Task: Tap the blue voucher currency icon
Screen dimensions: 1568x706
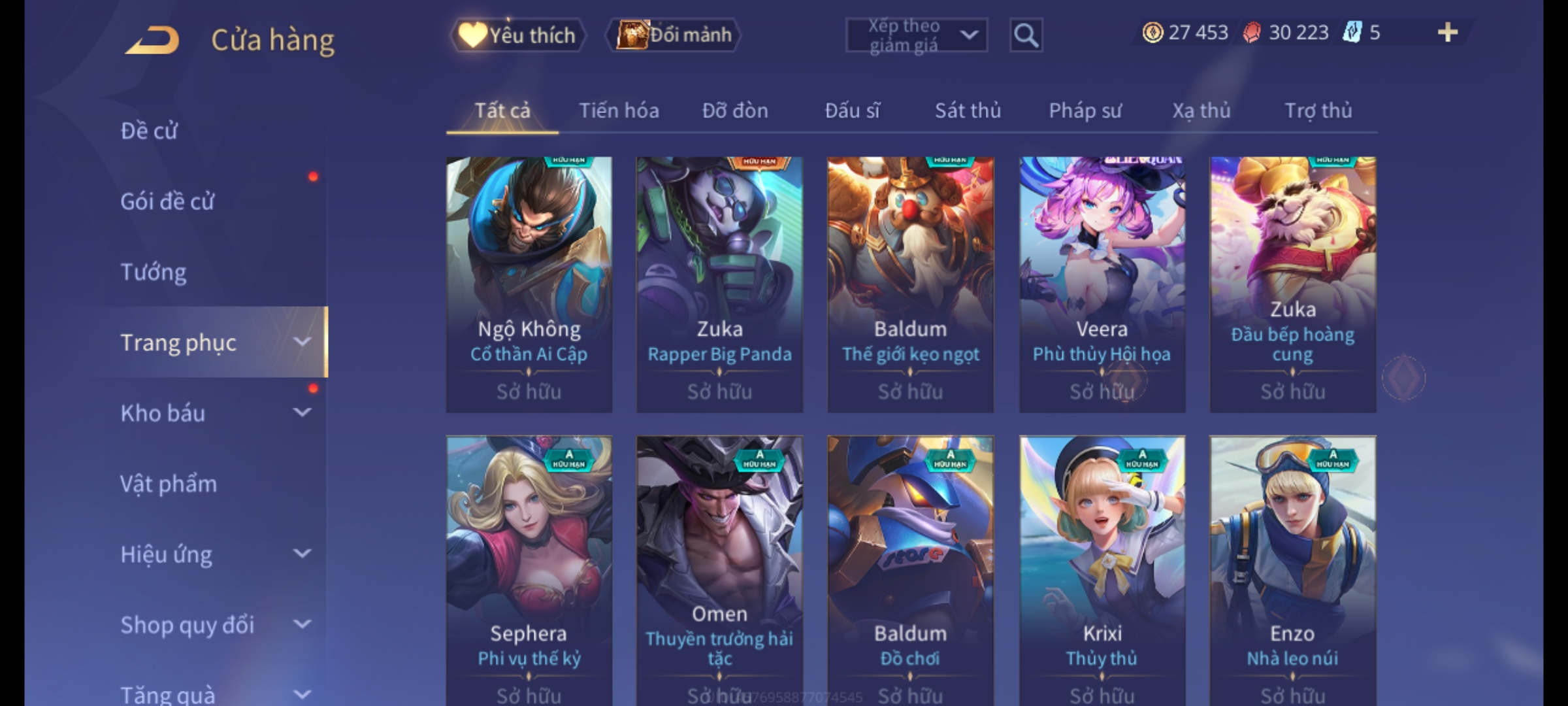Action: [x=1352, y=32]
